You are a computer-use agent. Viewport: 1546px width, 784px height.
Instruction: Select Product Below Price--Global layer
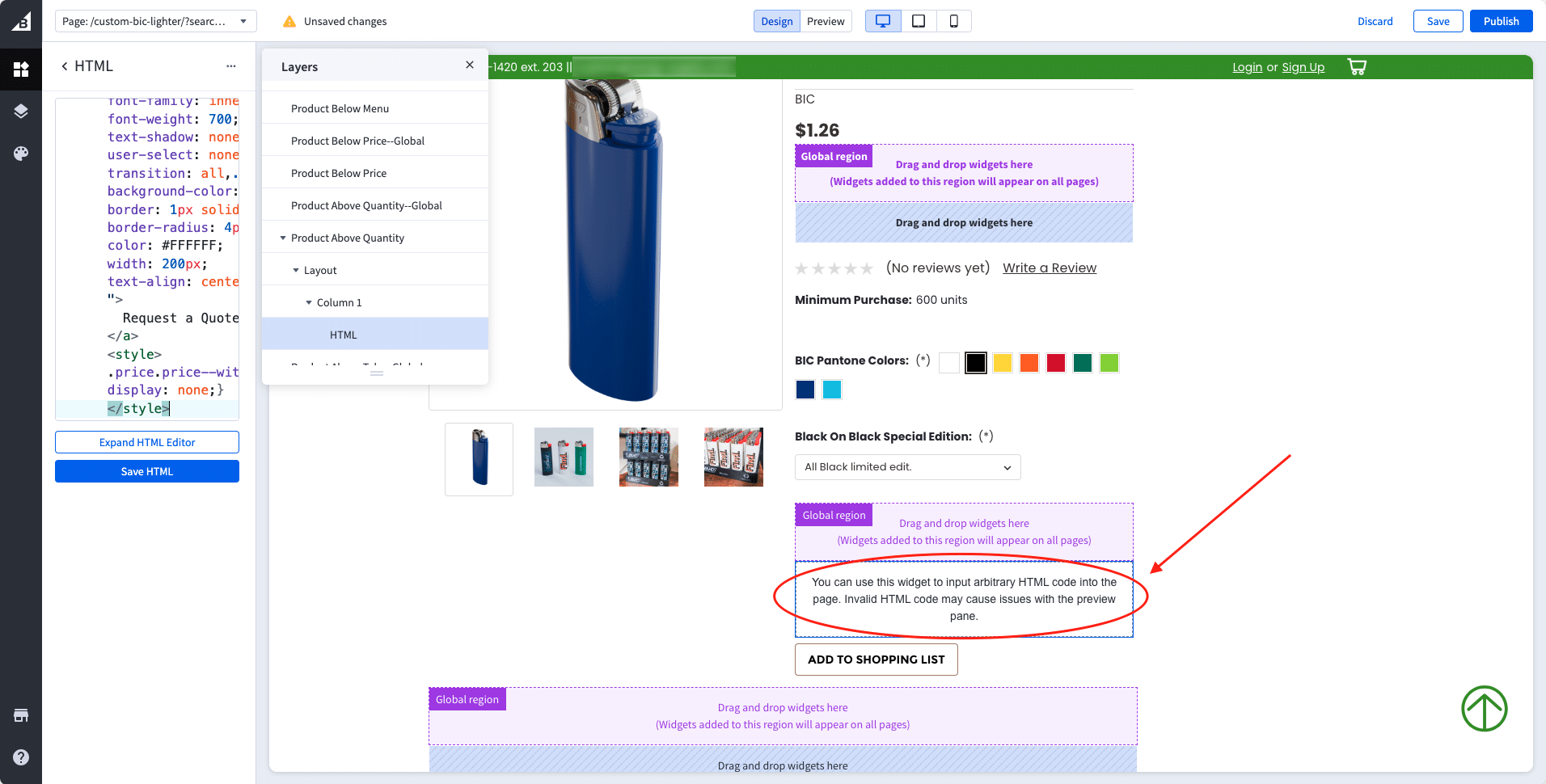[375, 141]
